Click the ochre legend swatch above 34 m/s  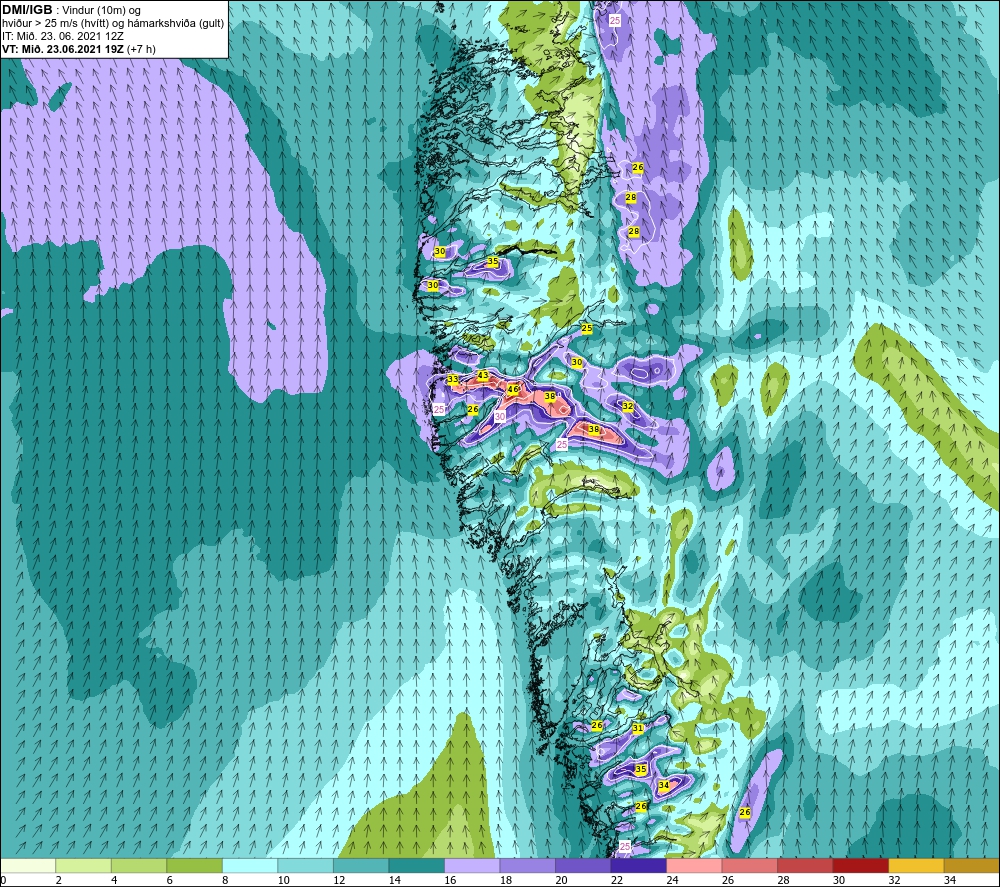971,866
